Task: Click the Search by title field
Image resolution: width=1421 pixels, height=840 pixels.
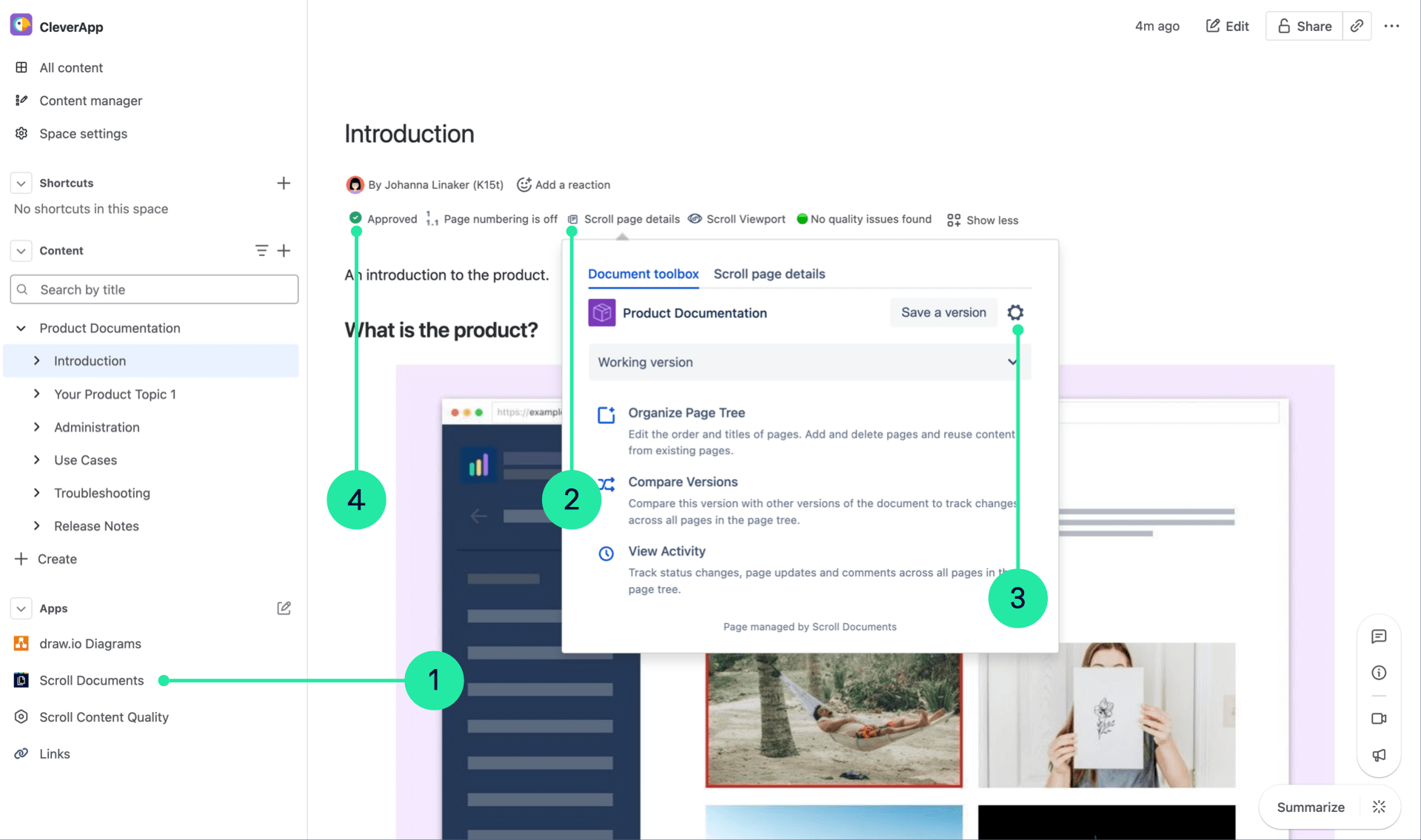Action: click(154, 289)
